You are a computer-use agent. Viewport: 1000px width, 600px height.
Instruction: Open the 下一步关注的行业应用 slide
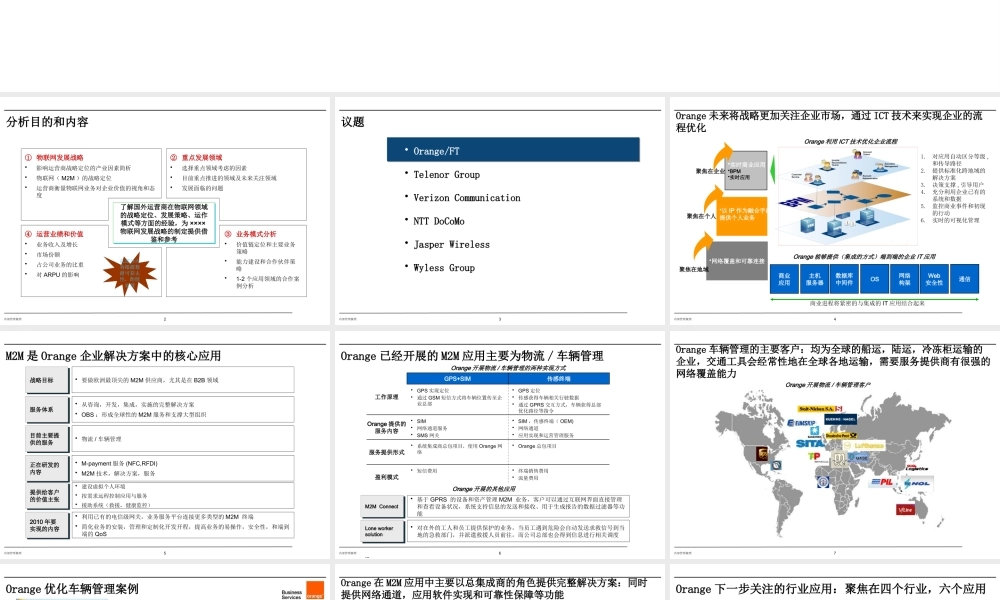(x=835, y=582)
